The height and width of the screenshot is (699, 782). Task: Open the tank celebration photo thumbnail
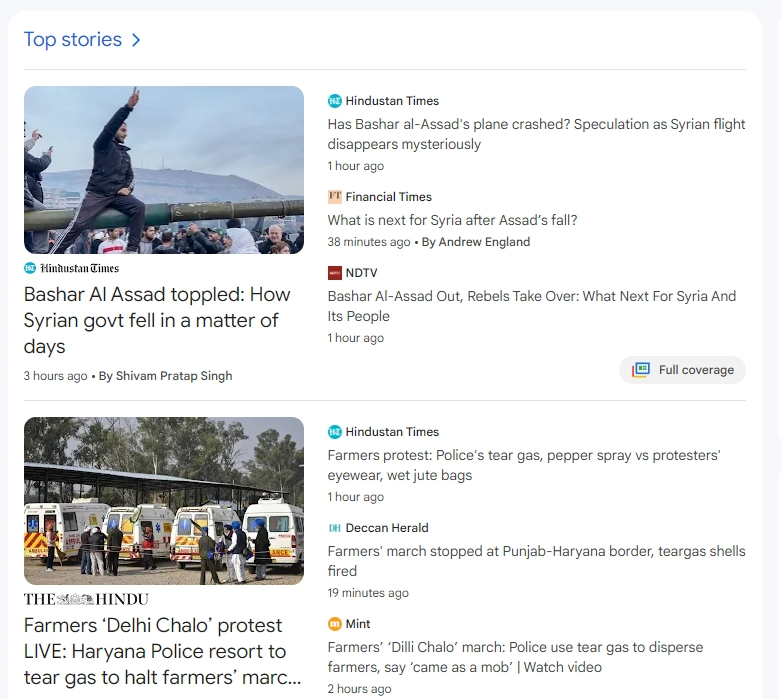tap(164, 170)
